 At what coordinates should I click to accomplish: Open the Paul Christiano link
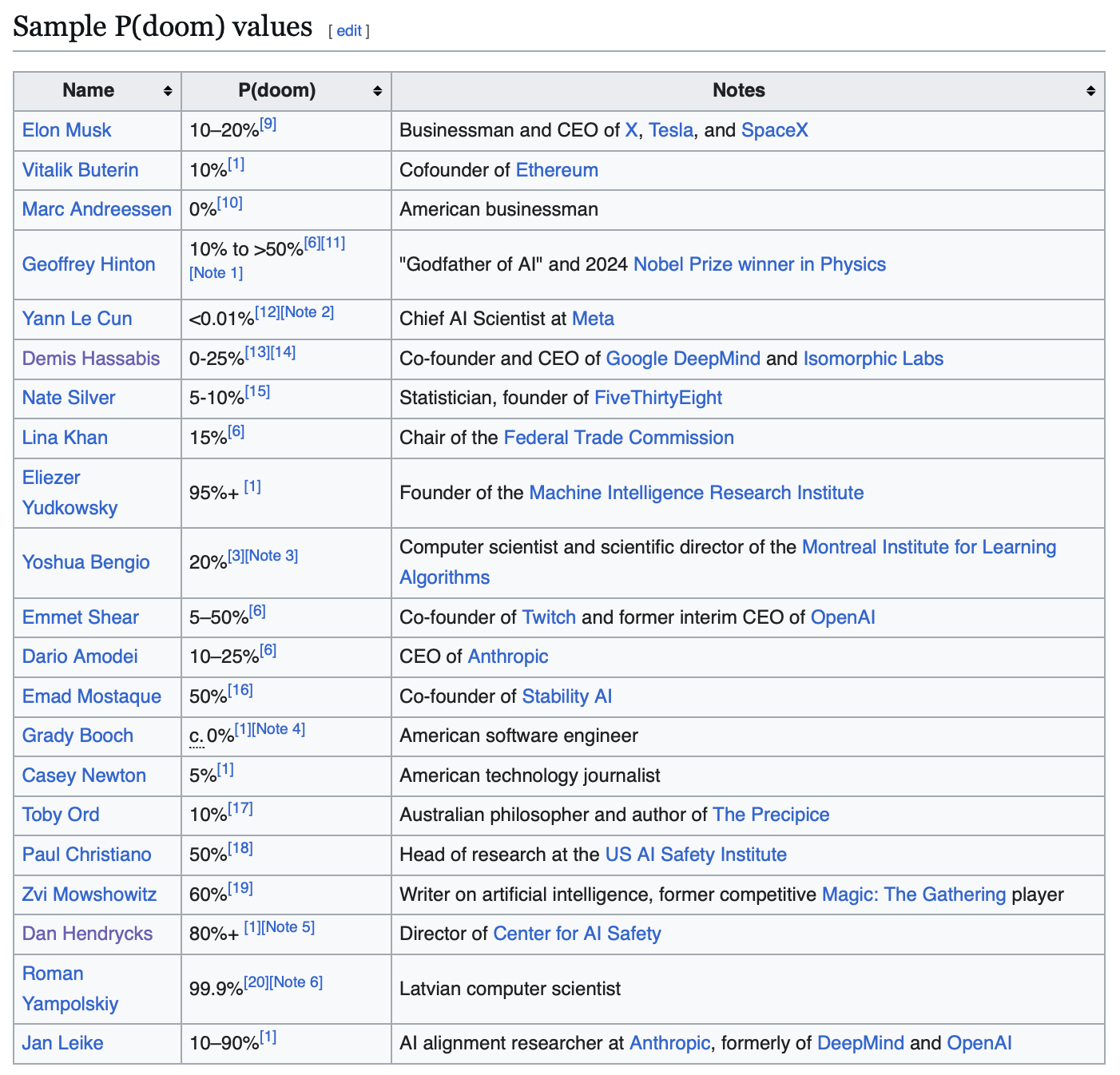click(x=87, y=855)
